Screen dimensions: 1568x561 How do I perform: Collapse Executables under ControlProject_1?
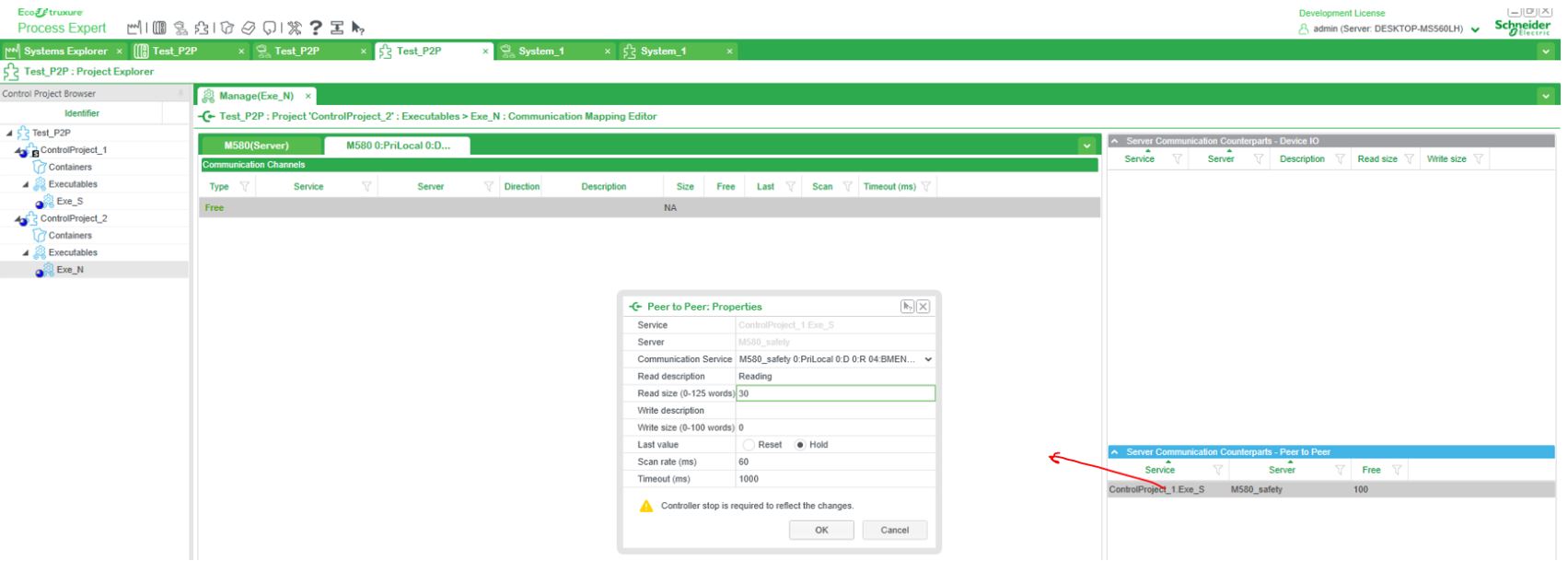[26, 184]
